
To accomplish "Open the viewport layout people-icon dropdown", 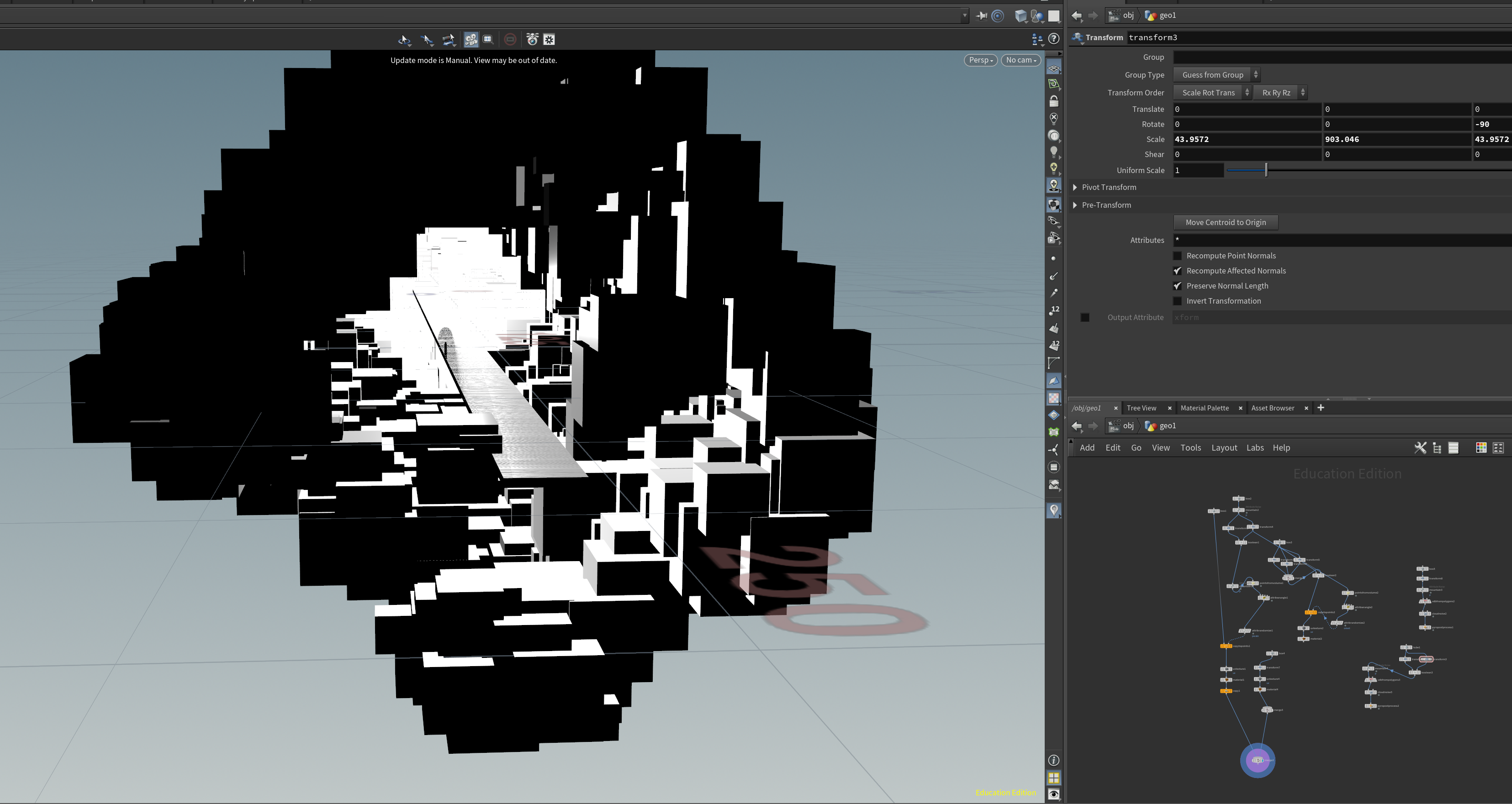I will point(1037,39).
